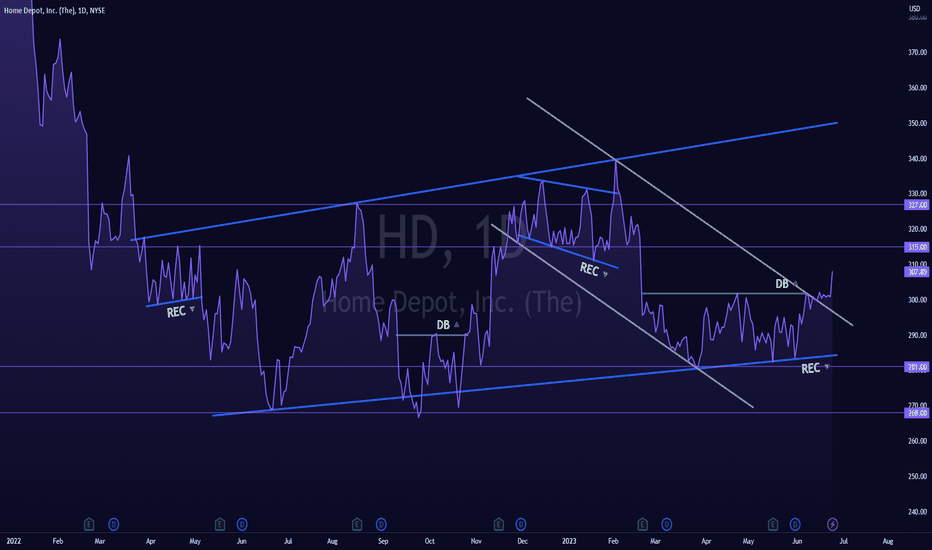The height and width of the screenshot is (550, 932).
Task: Select the gray DB neckline near October 2022
Action: click(x=432, y=335)
